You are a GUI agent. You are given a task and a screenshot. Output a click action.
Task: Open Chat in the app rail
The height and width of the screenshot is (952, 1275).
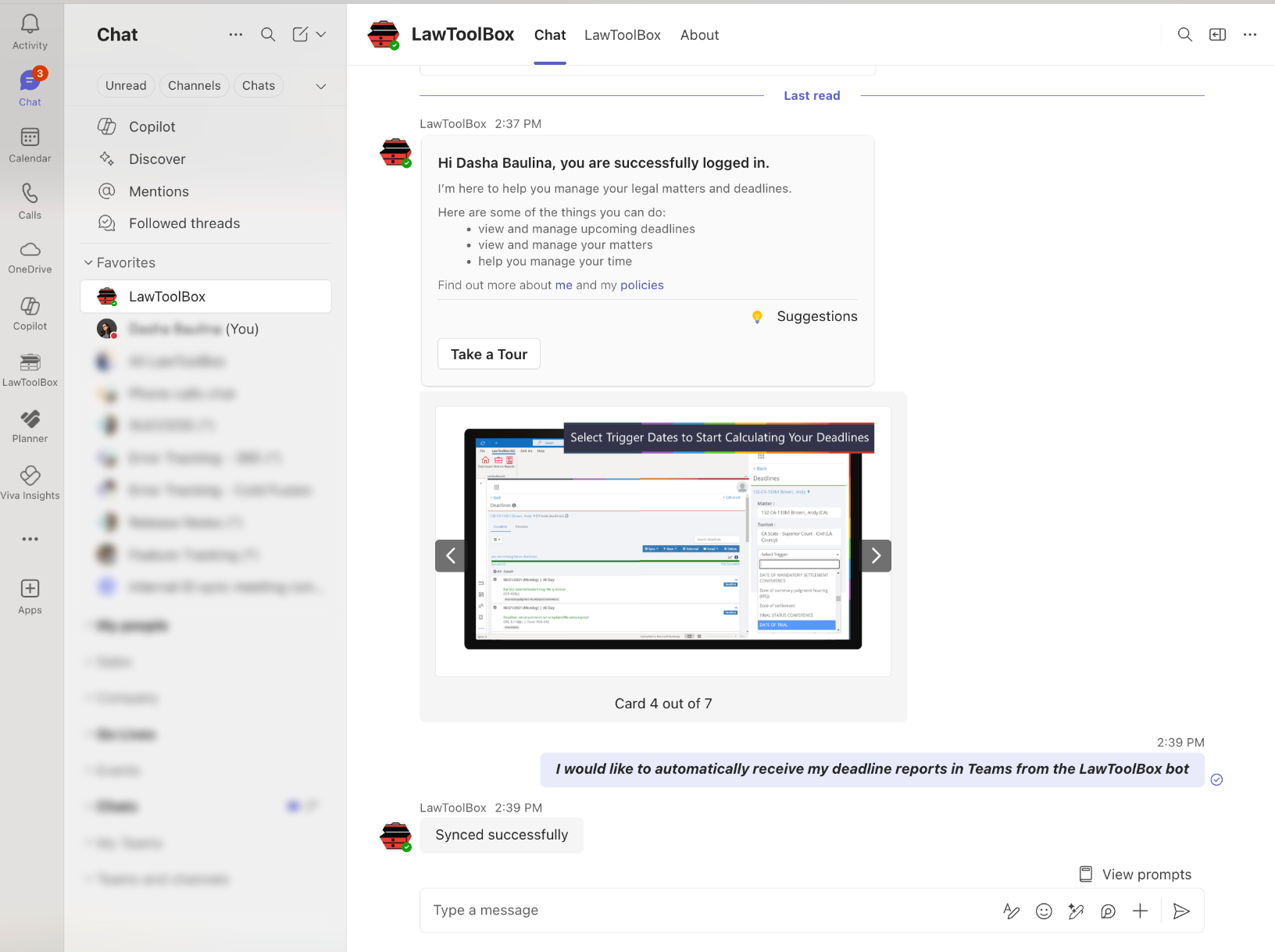point(30,87)
